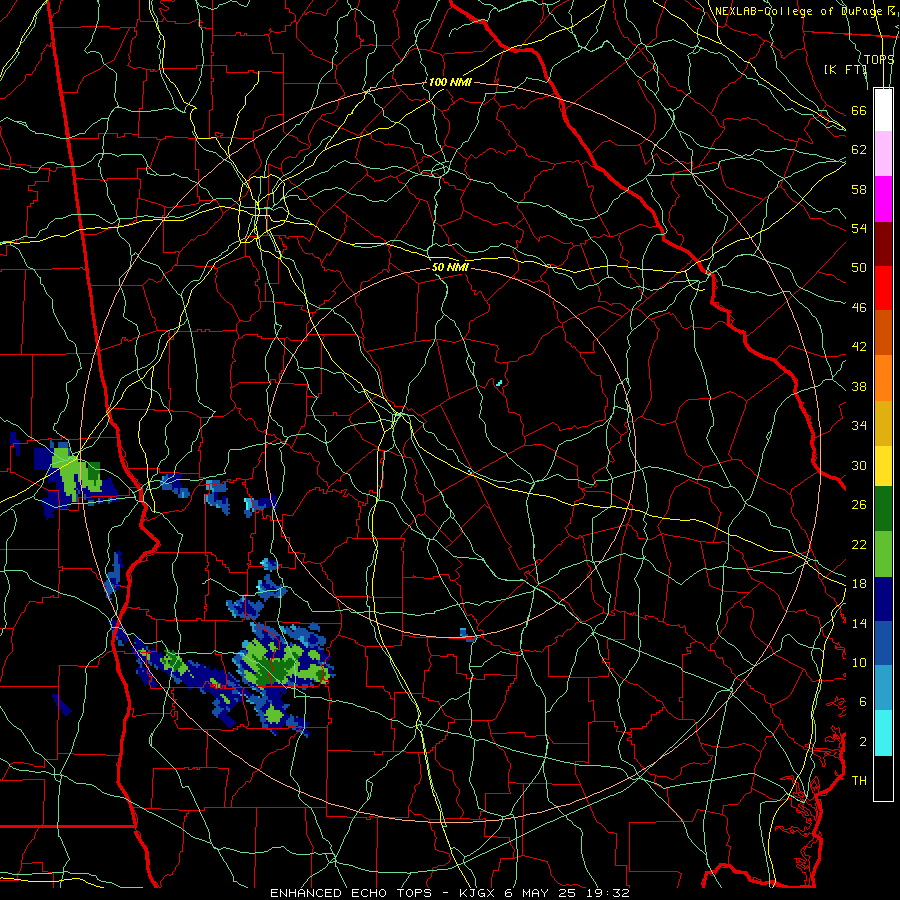Select the legend value "38"

pos(859,386)
